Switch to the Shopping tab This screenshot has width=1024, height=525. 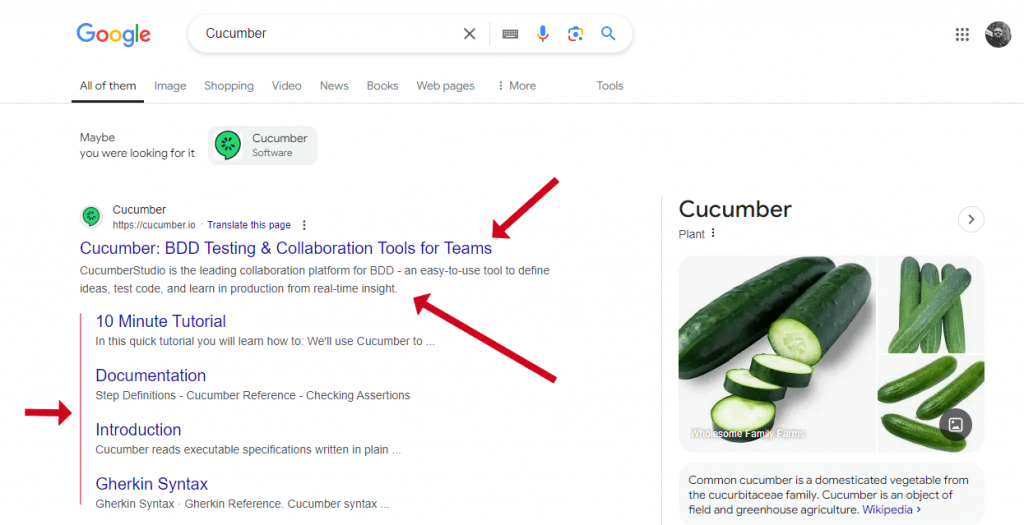coord(229,86)
